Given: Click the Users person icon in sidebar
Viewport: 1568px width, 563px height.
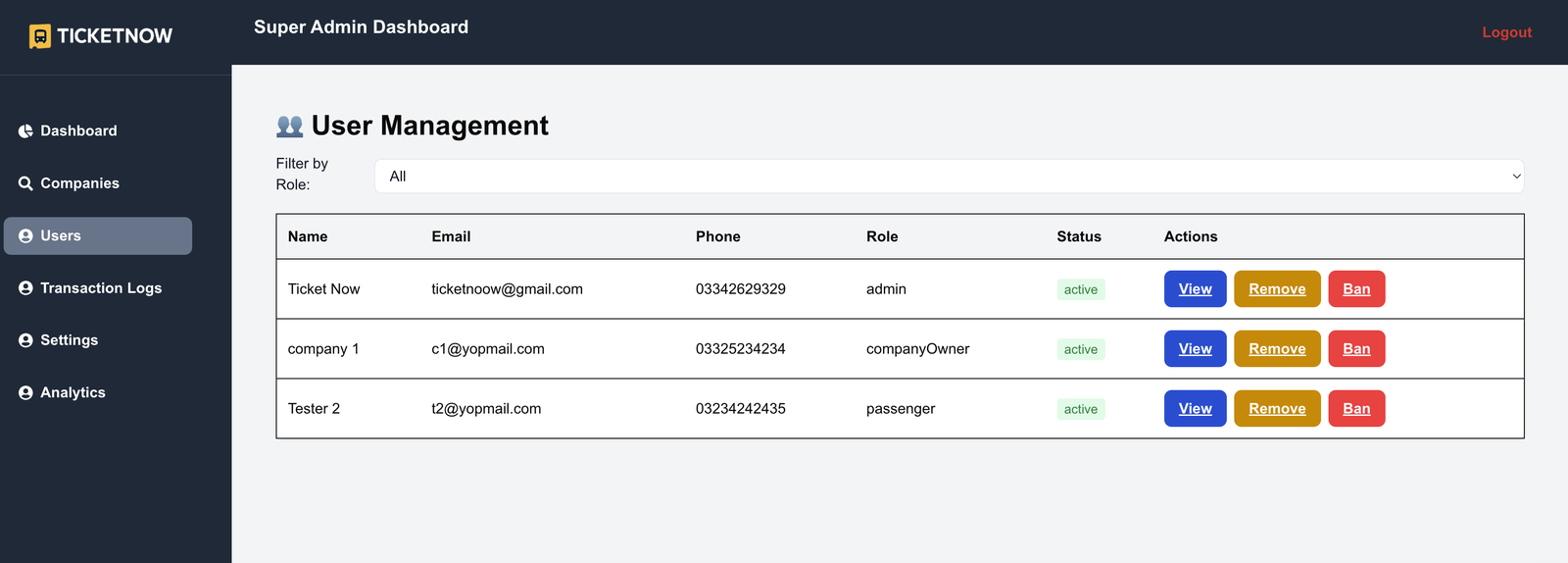Looking at the screenshot, I should [25, 236].
